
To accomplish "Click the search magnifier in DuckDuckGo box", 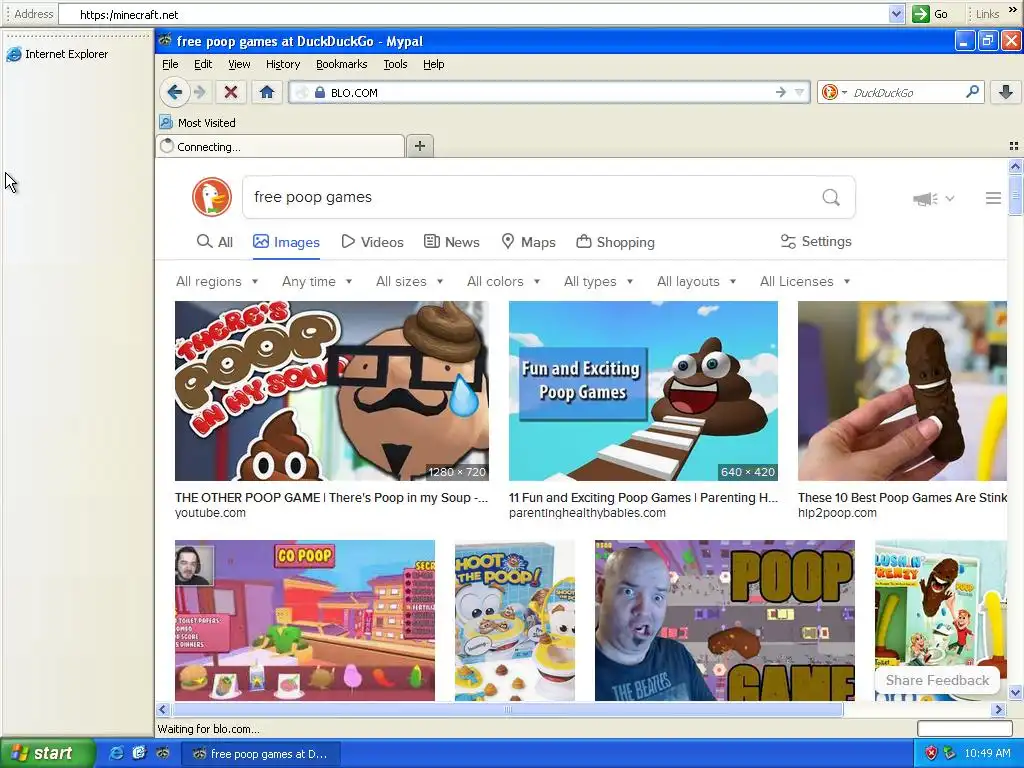I will tap(831, 197).
